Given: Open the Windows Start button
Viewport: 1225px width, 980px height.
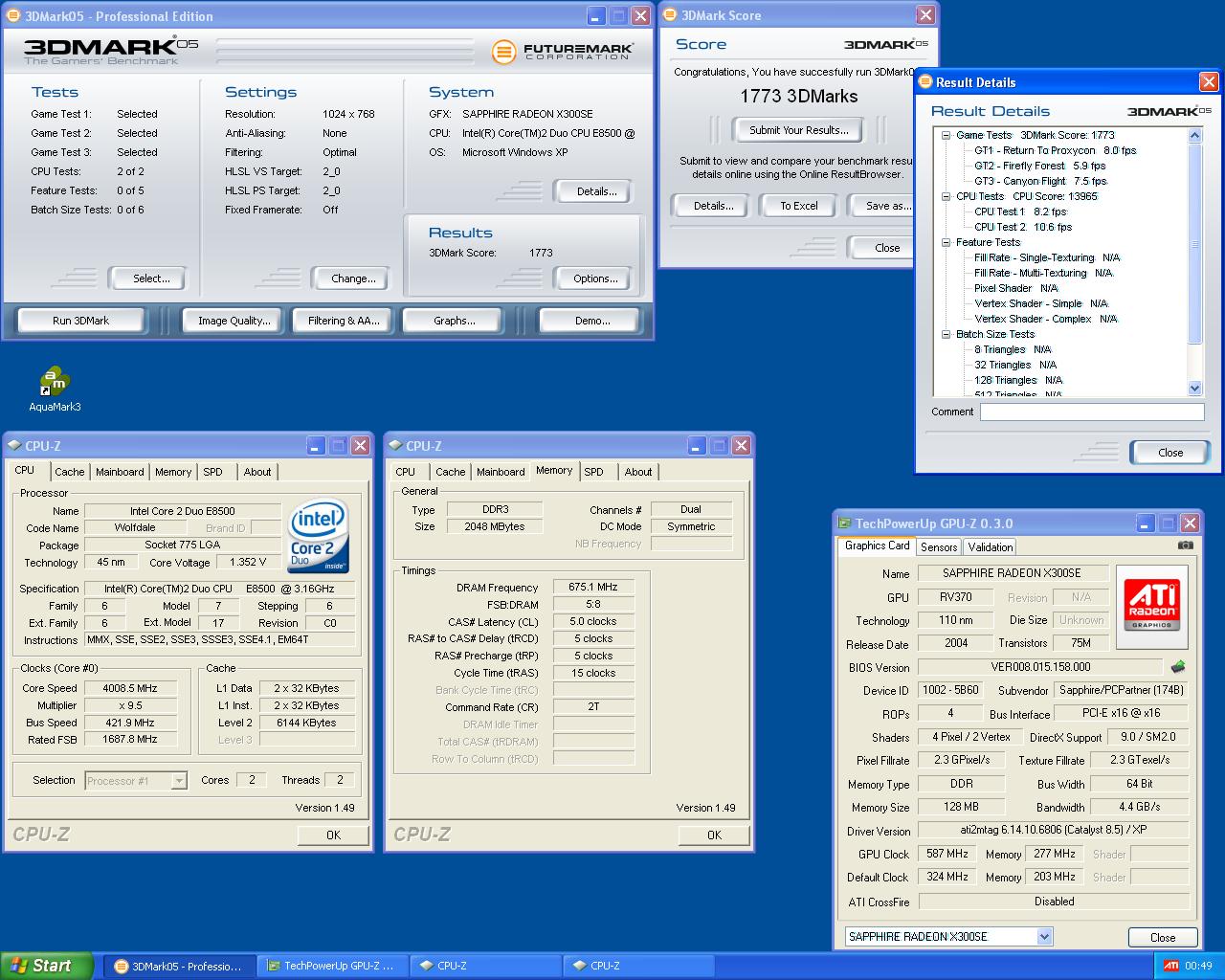Looking at the screenshot, I should [47, 966].
